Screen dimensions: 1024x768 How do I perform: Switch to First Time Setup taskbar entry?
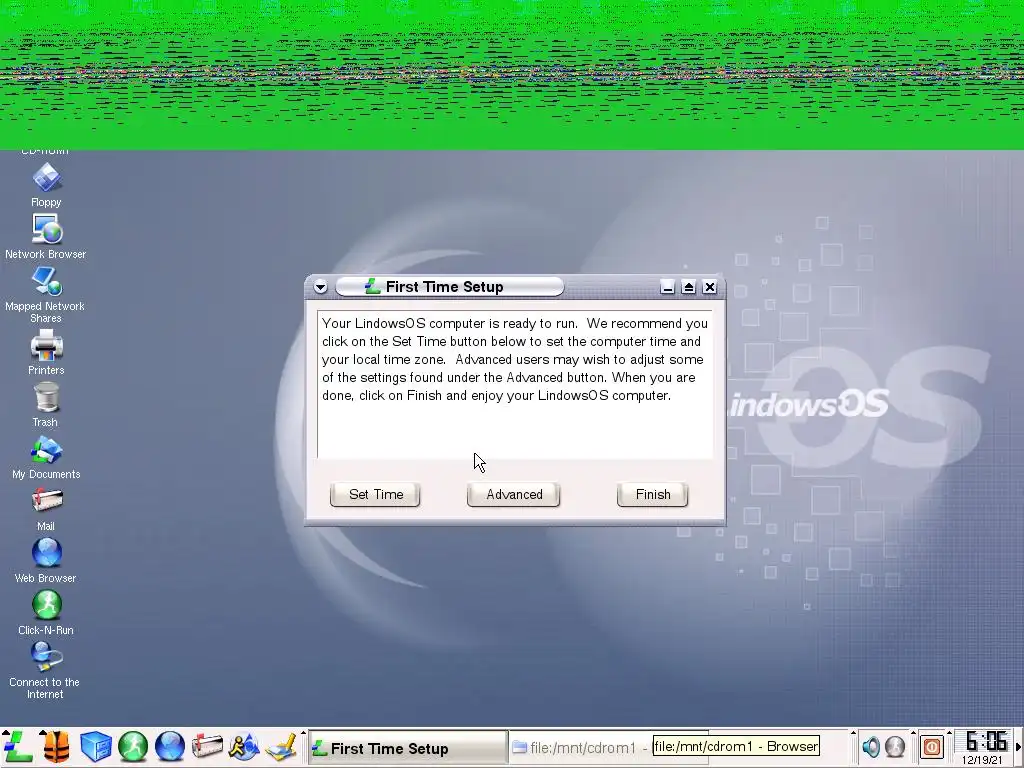pyautogui.click(x=408, y=748)
